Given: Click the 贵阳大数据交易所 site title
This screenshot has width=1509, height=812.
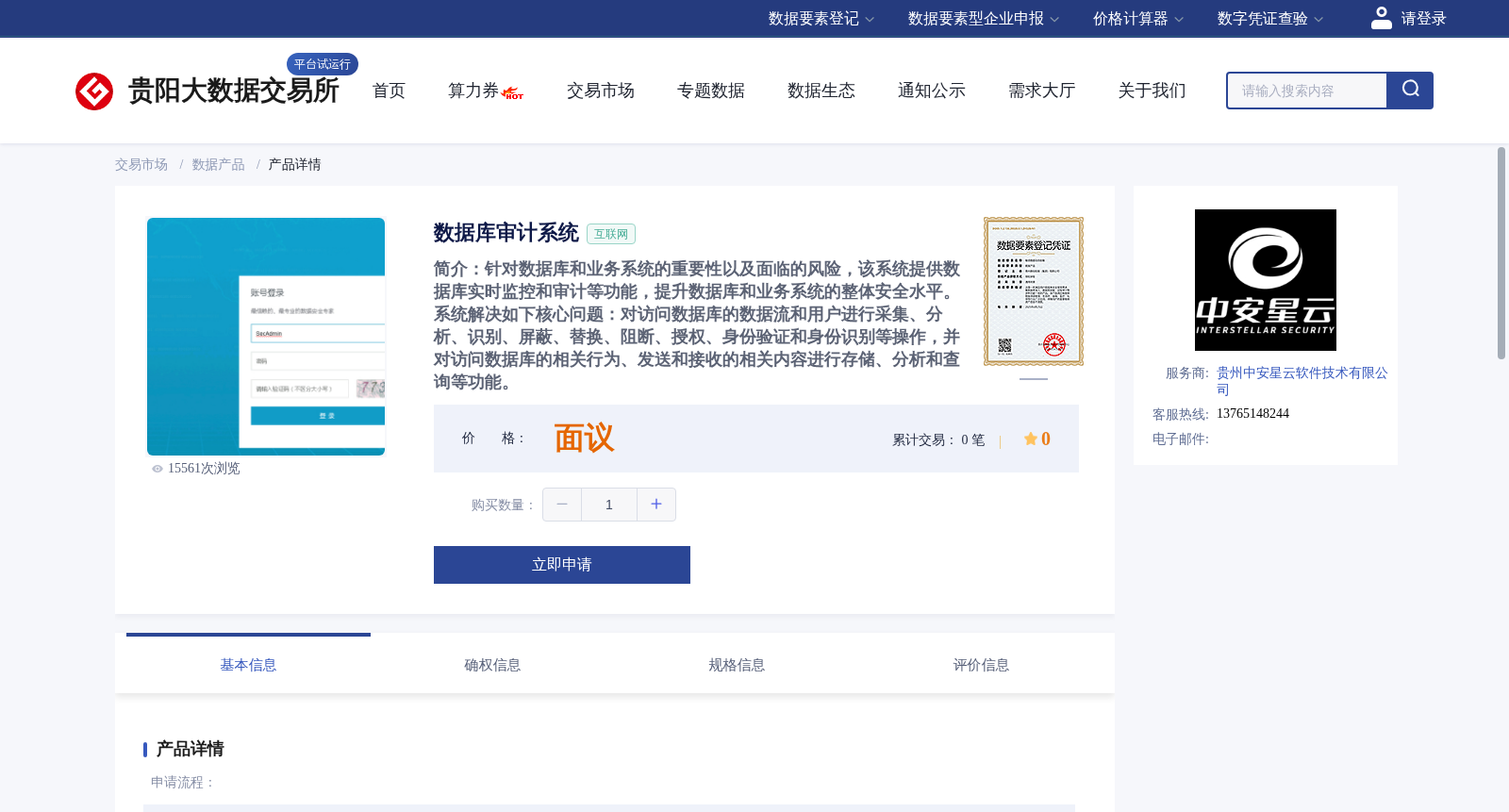Looking at the screenshot, I should [233, 91].
